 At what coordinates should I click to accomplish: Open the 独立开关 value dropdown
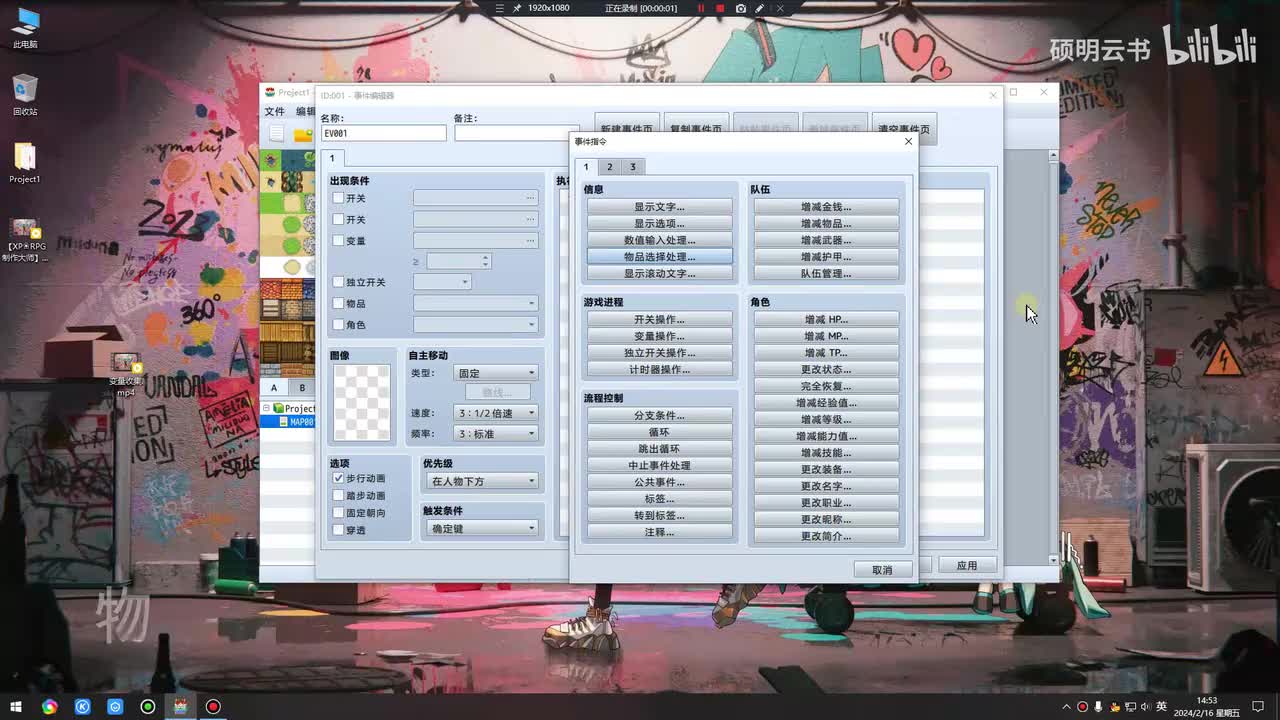click(442, 282)
